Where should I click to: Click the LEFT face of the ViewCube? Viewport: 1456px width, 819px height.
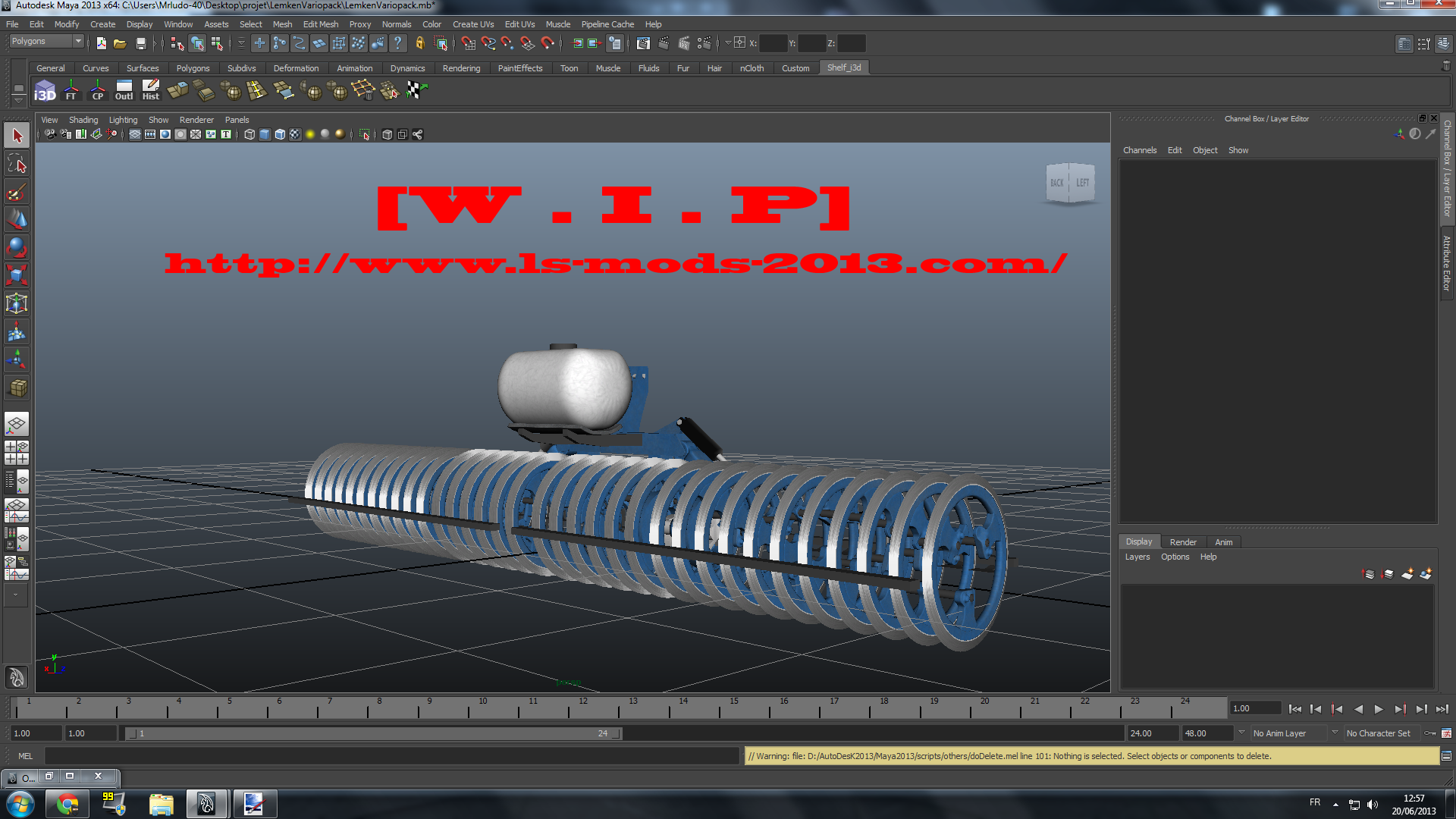[1082, 183]
